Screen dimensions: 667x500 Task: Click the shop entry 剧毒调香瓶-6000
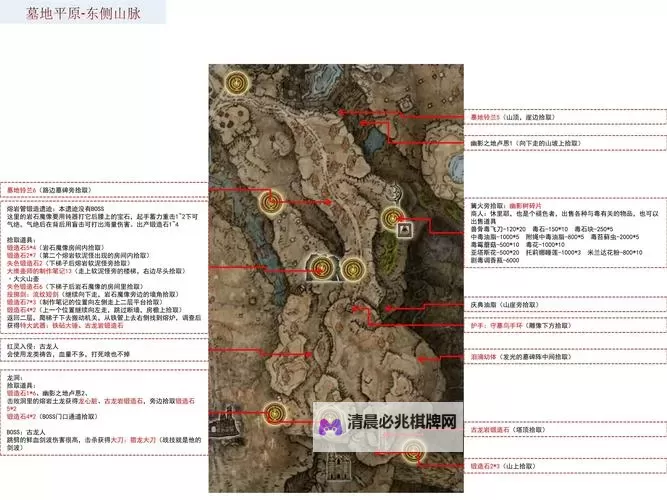[x=495, y=260]
